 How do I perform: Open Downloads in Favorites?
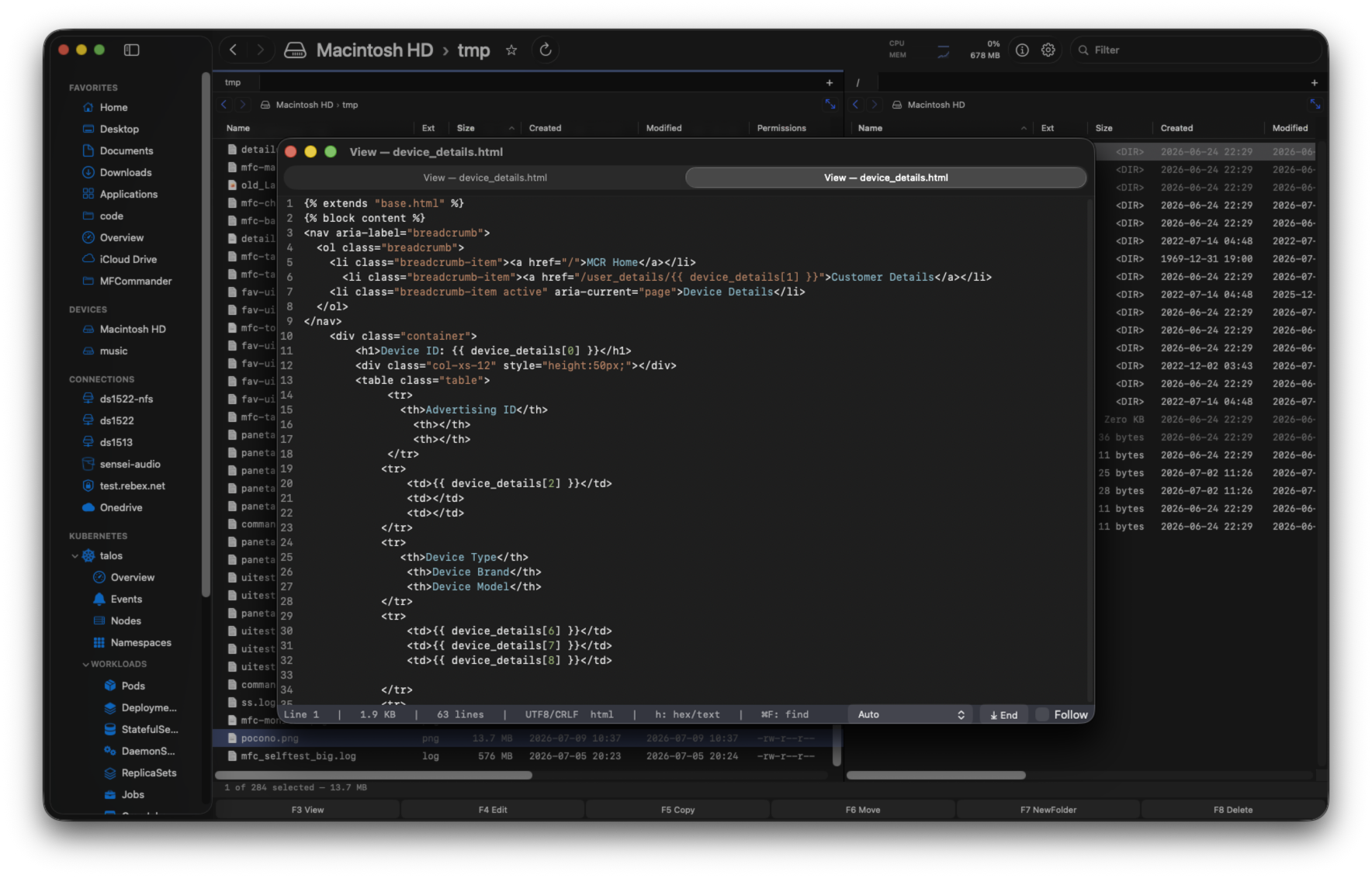coord(125,172)
